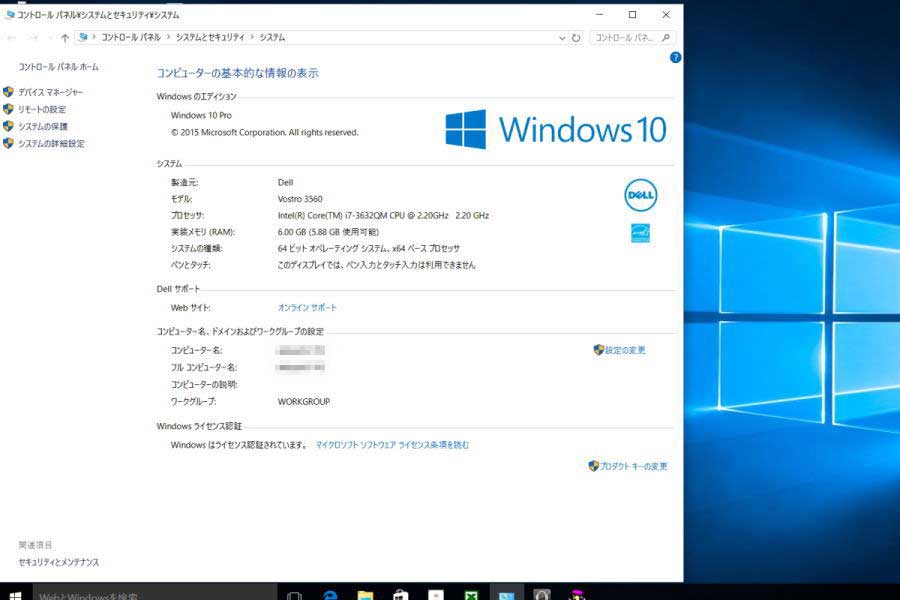Viewport: 900px width, 600px height.
Task: Open the Store icon on the taskbar
Action: click(401, 595)
